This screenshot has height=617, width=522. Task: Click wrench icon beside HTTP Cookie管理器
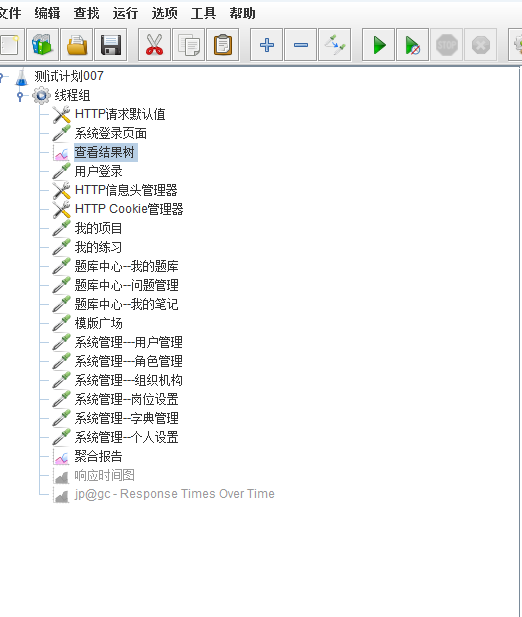[62, 209]
